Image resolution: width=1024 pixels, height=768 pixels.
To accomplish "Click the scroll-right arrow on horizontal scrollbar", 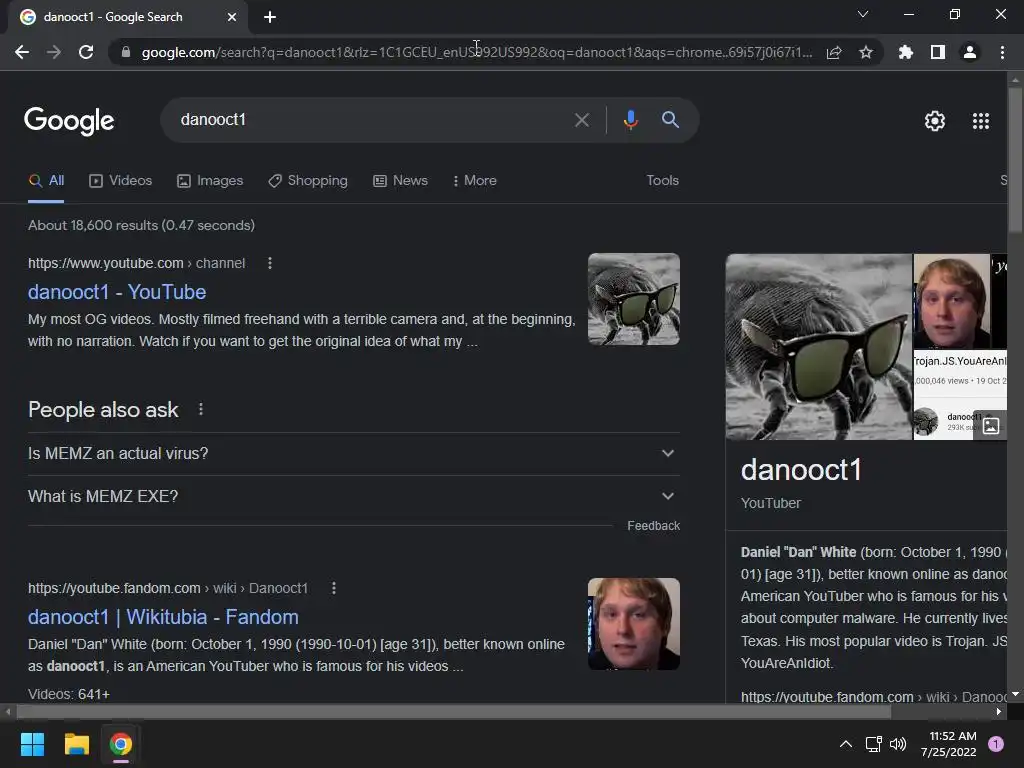I will coord(999,712).
